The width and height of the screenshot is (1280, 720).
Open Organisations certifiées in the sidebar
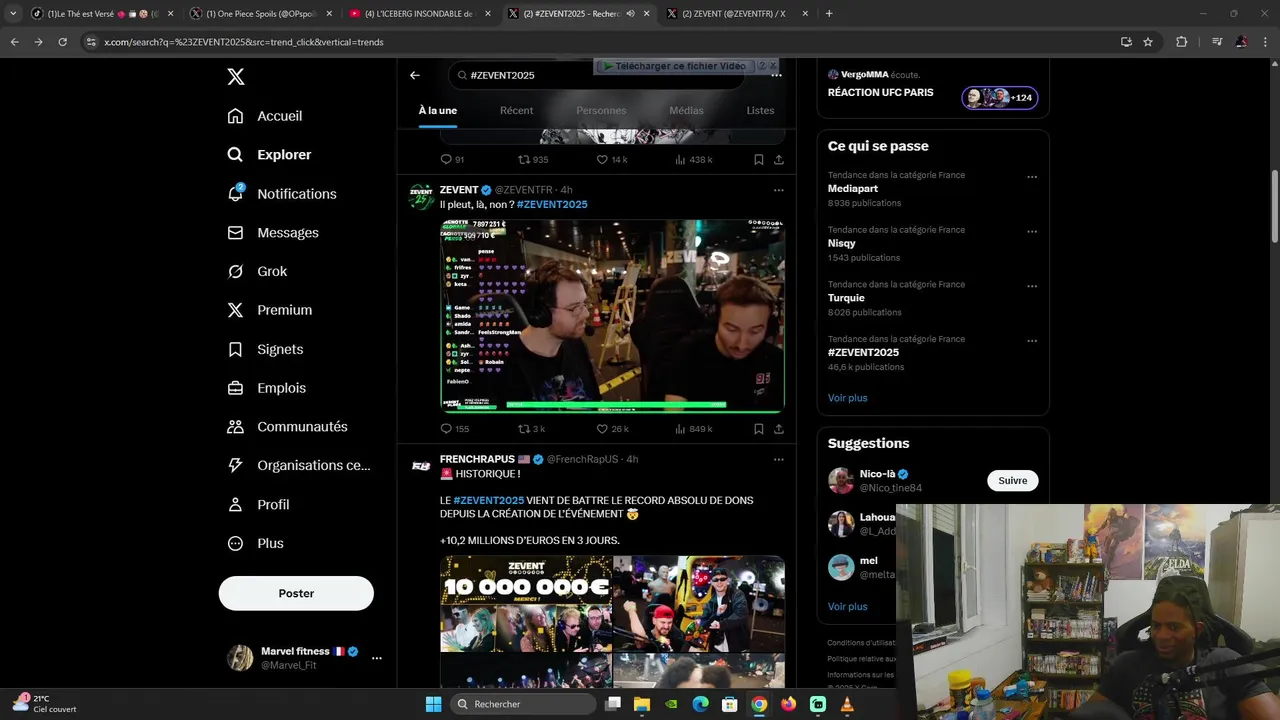299,465
